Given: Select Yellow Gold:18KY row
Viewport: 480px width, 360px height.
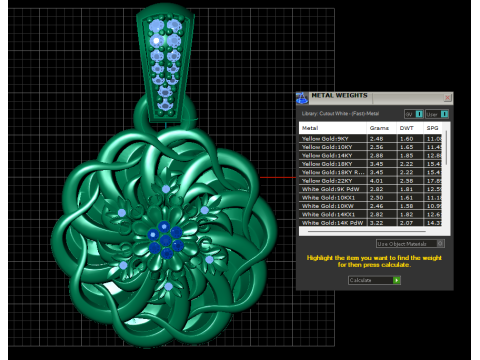Looking at the screenshot, I should pos(370,164).
